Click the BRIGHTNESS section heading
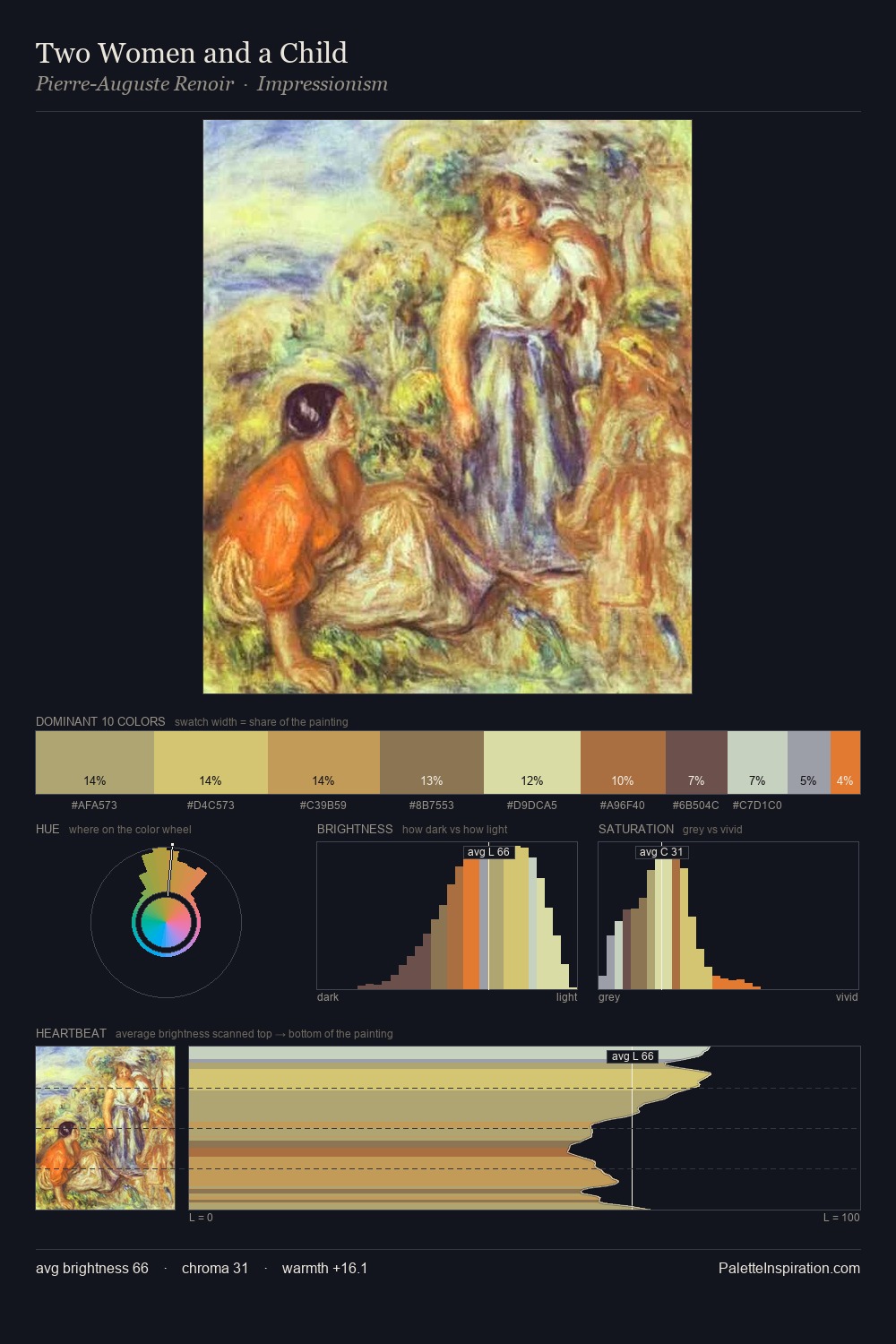896x1344 pixels. click(355, 829)
